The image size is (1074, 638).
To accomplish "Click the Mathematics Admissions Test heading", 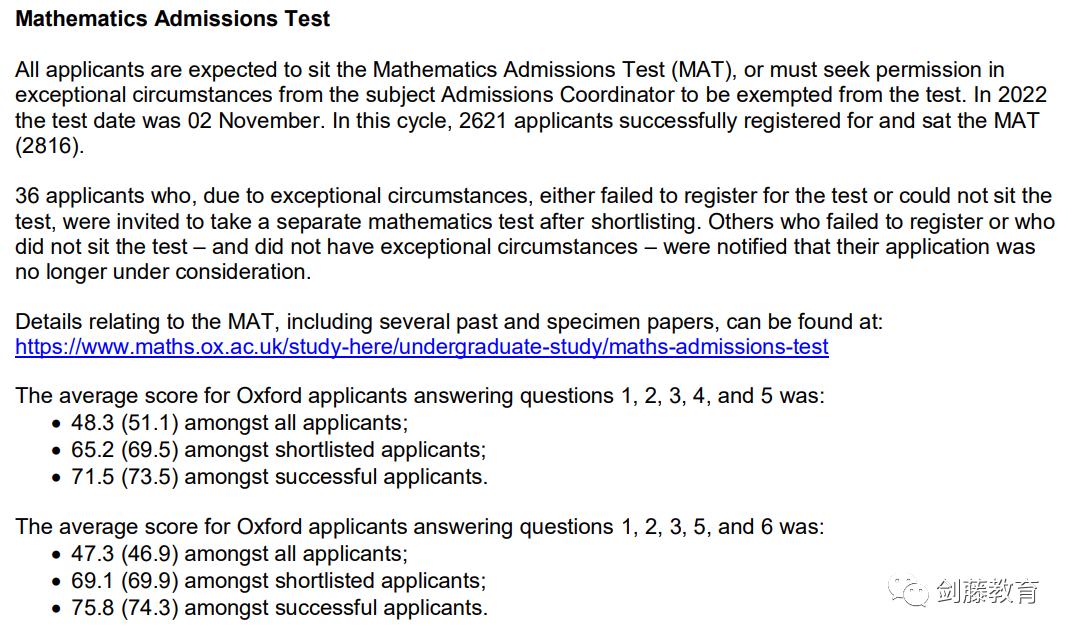I will pyautogui.click(x=173, y=19).
